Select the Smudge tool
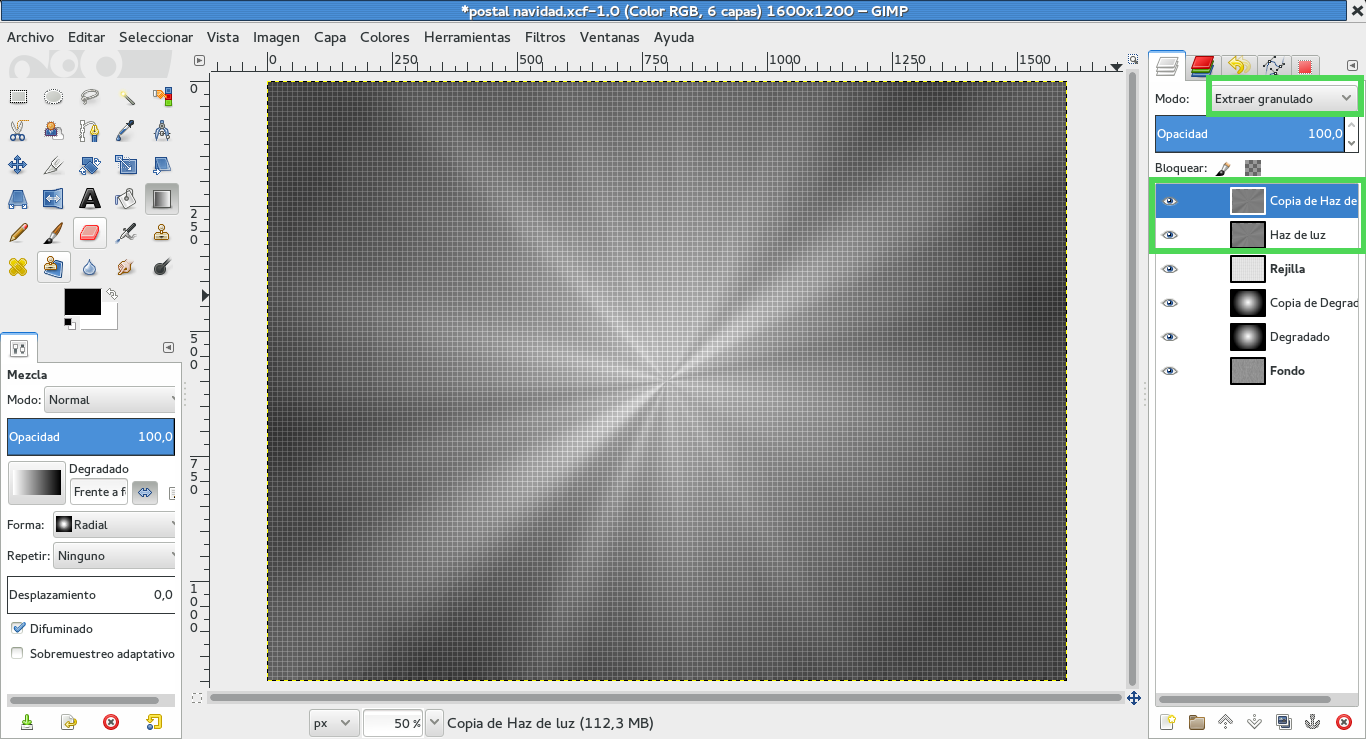 [126, 267]
